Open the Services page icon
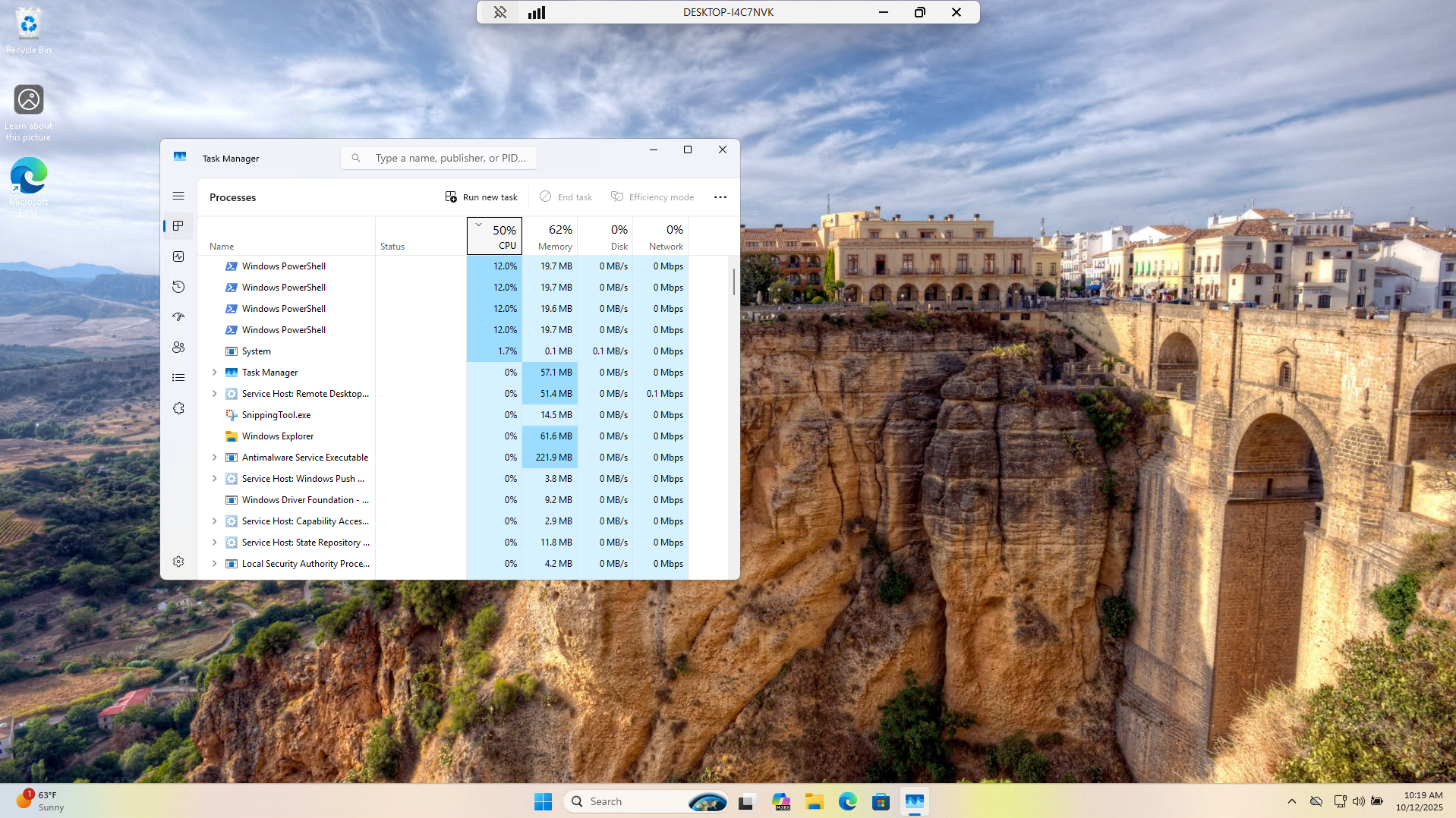 178,408
